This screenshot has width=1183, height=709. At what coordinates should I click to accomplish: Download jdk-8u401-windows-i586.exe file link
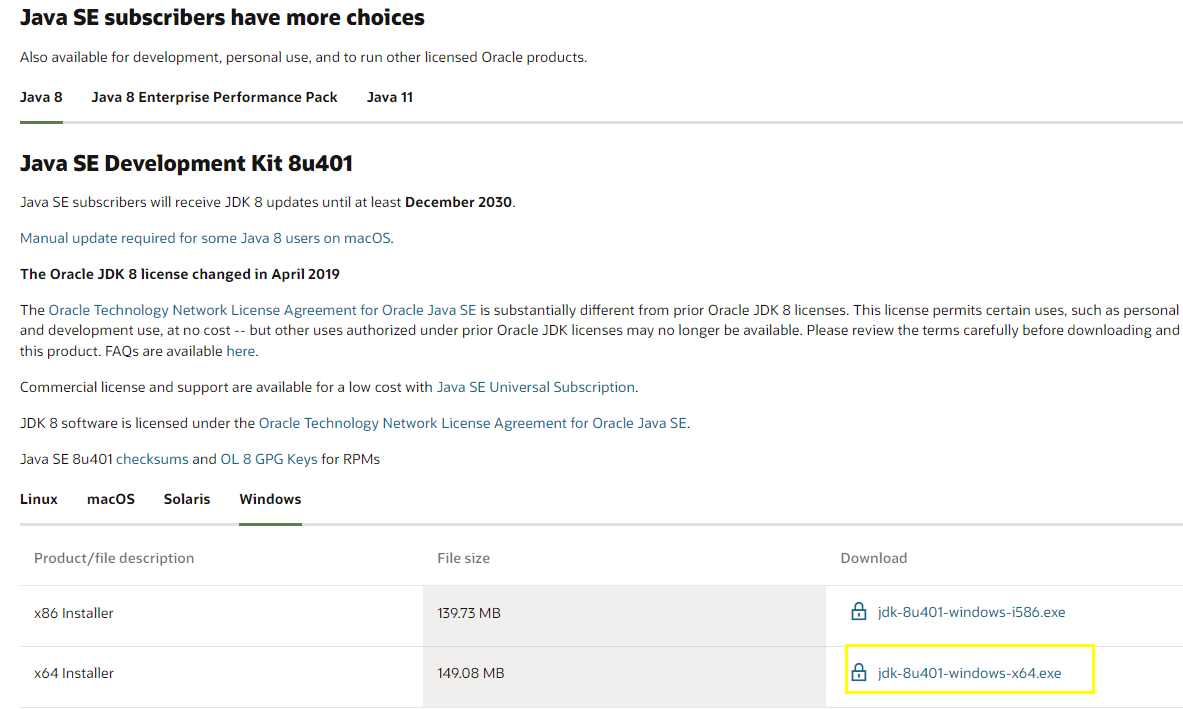[971, 612]
